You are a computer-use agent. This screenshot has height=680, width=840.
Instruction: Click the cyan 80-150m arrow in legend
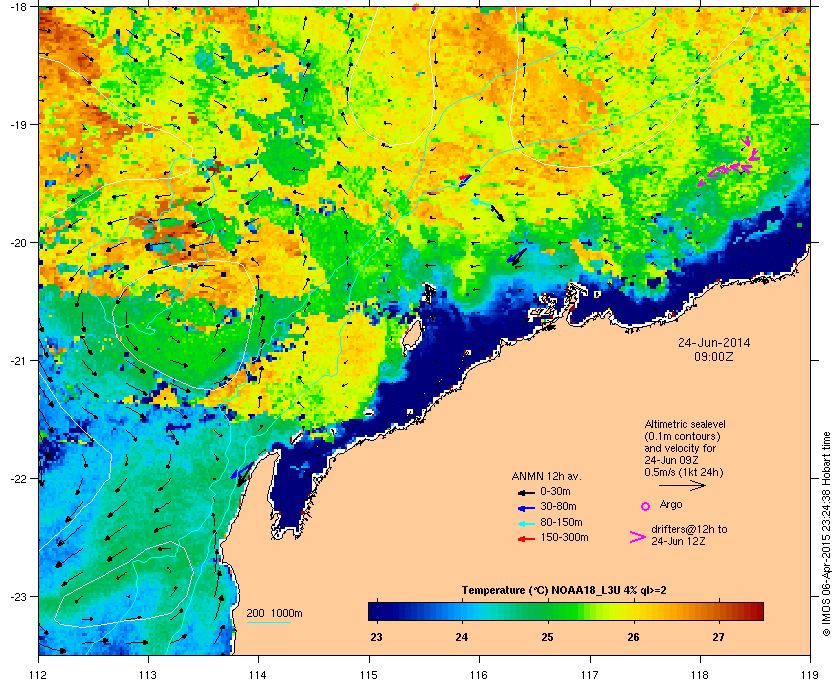[527, 523]
